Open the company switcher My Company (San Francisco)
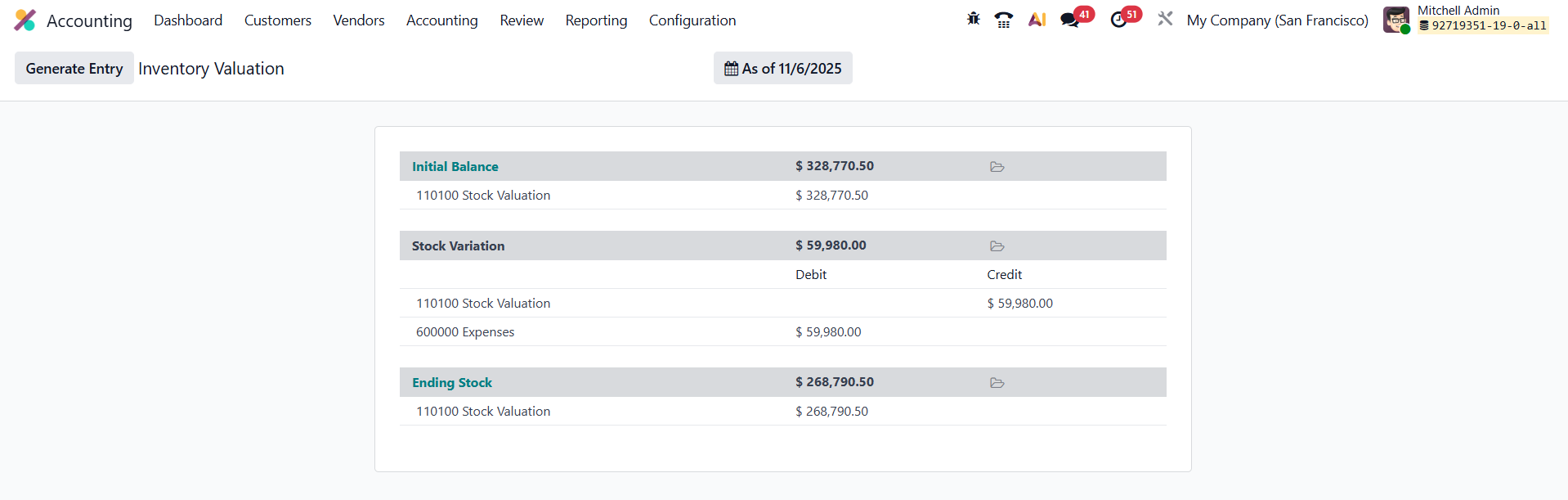The image size is (1568, 500). tap(1277, 20)
